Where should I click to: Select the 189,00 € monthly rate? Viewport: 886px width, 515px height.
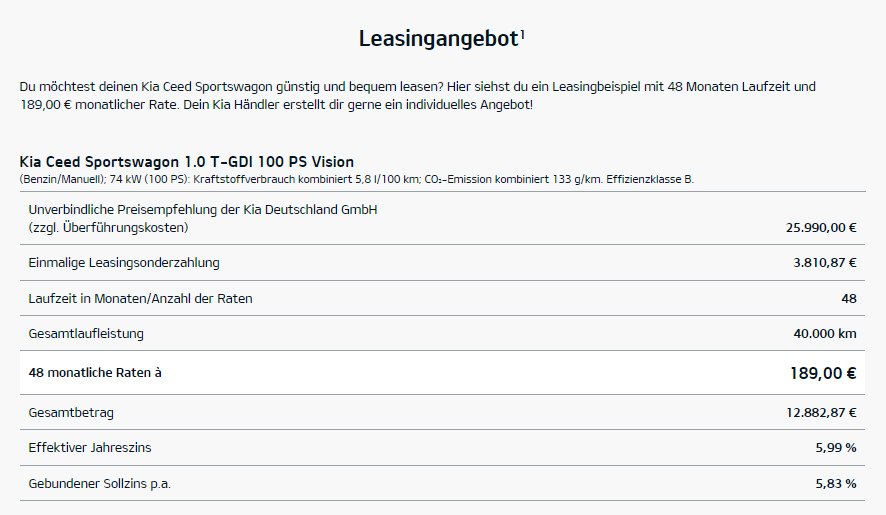(x=822, y=373)
